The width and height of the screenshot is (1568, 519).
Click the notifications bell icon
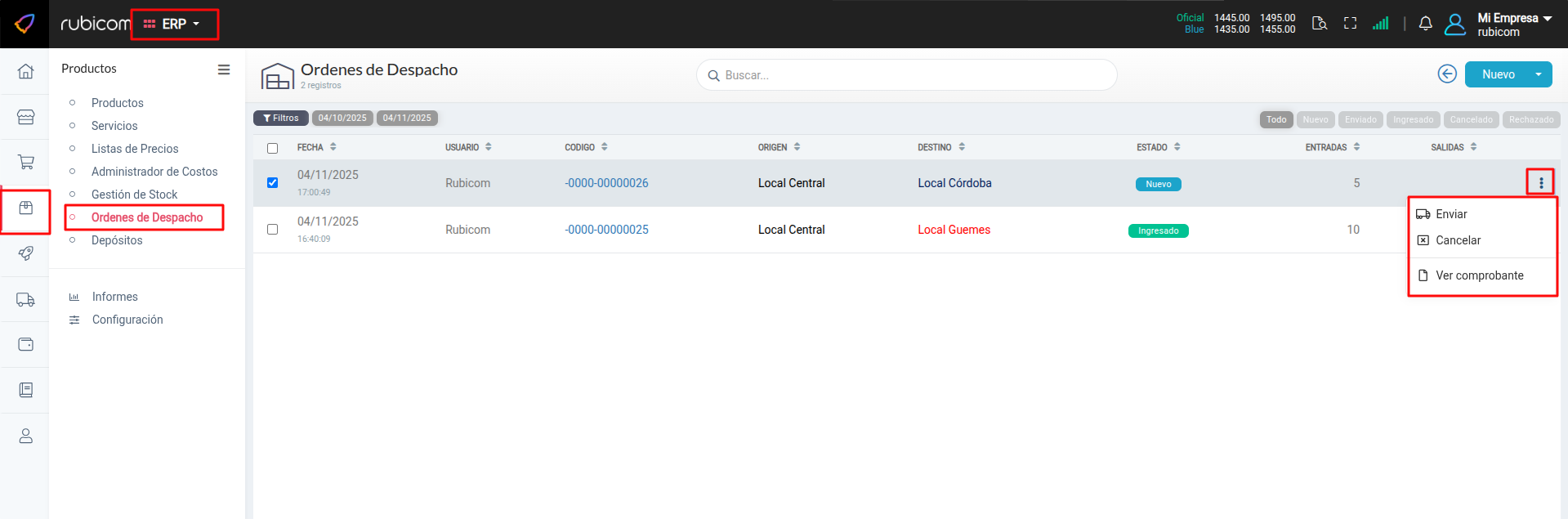1425,24
